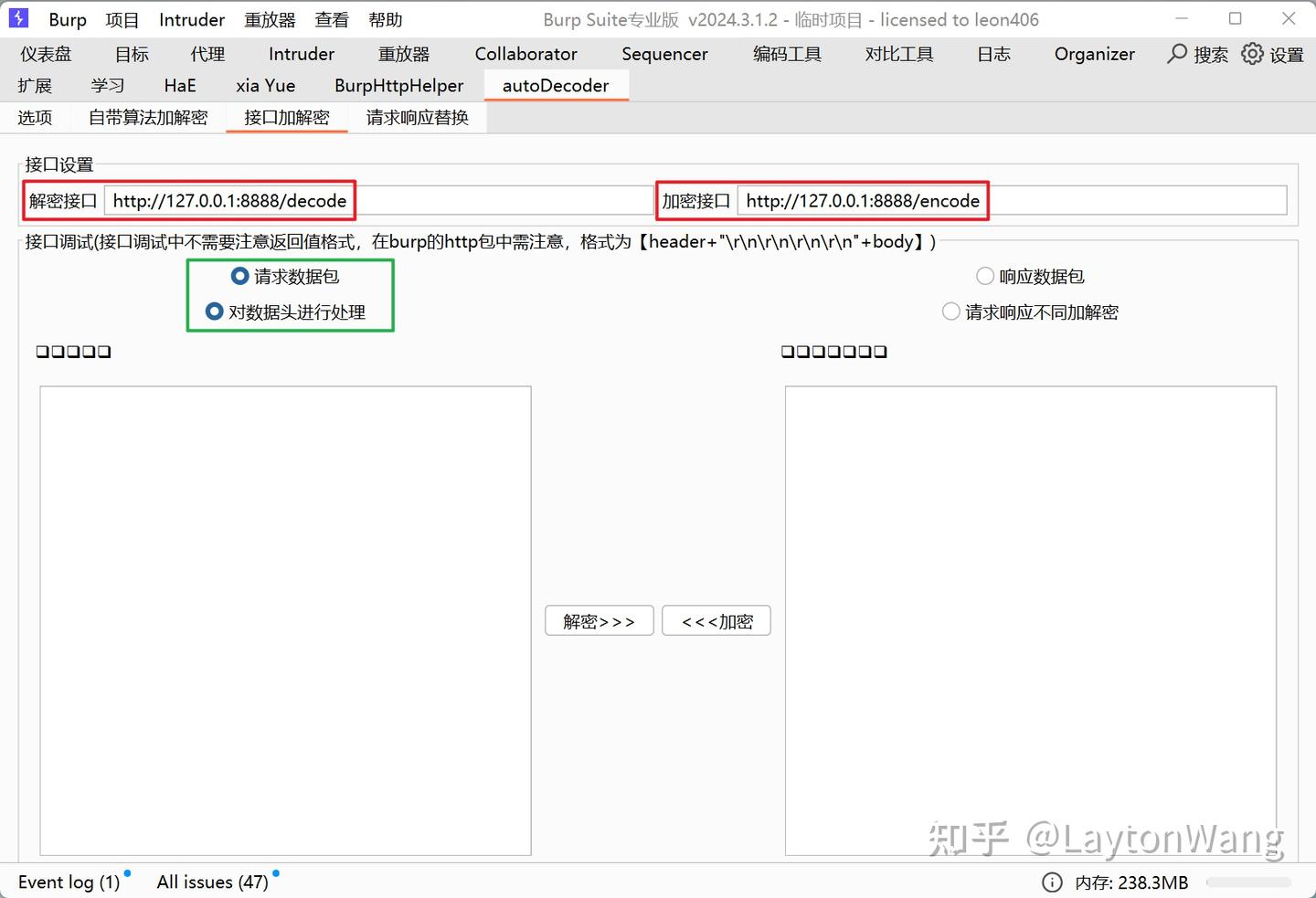The height and width of the screenshot is (898, 1316).
Task: Click the last square icon above right text panel
Action: point(880,351)
